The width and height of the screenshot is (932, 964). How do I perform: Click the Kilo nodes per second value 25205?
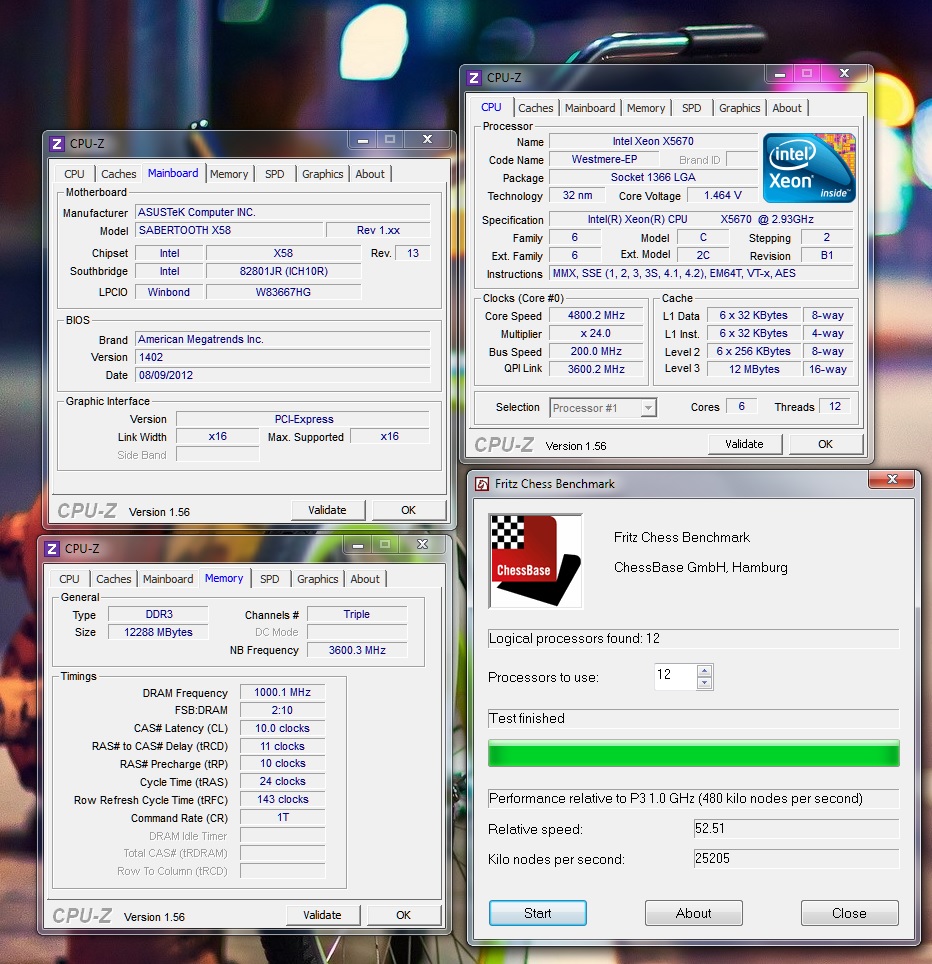coord(796,859)
